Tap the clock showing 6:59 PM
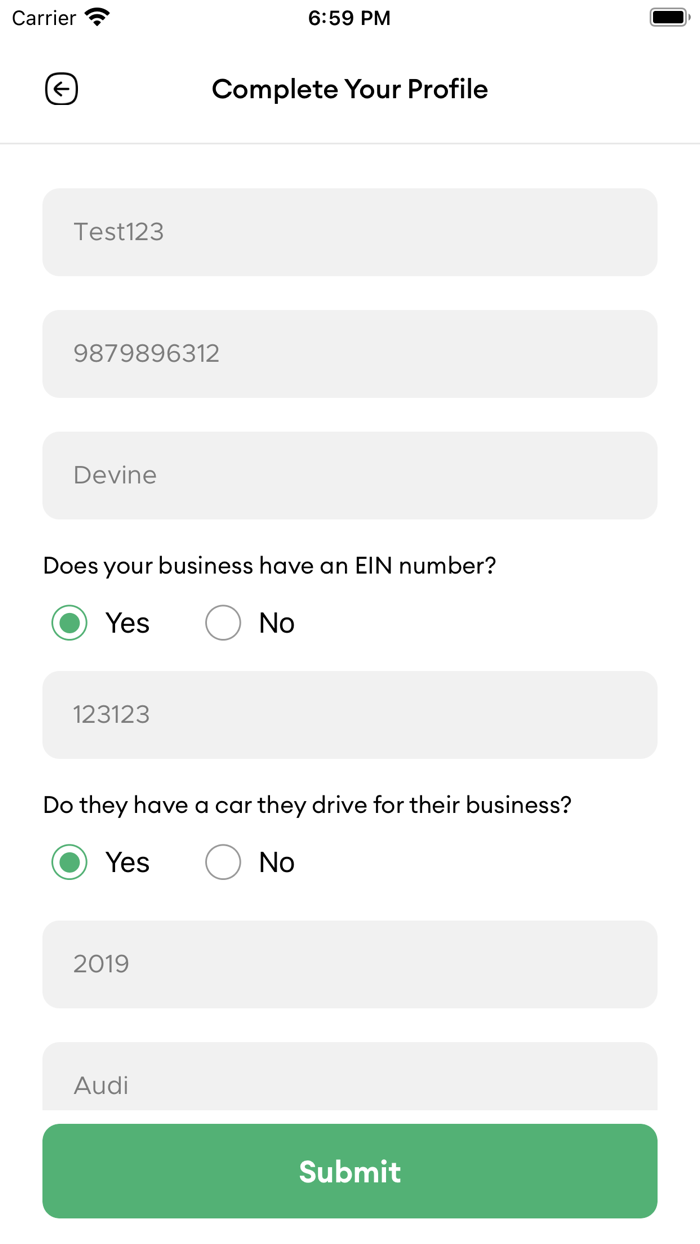Viewport: 700px width, 1244px height. coord(349,17)
